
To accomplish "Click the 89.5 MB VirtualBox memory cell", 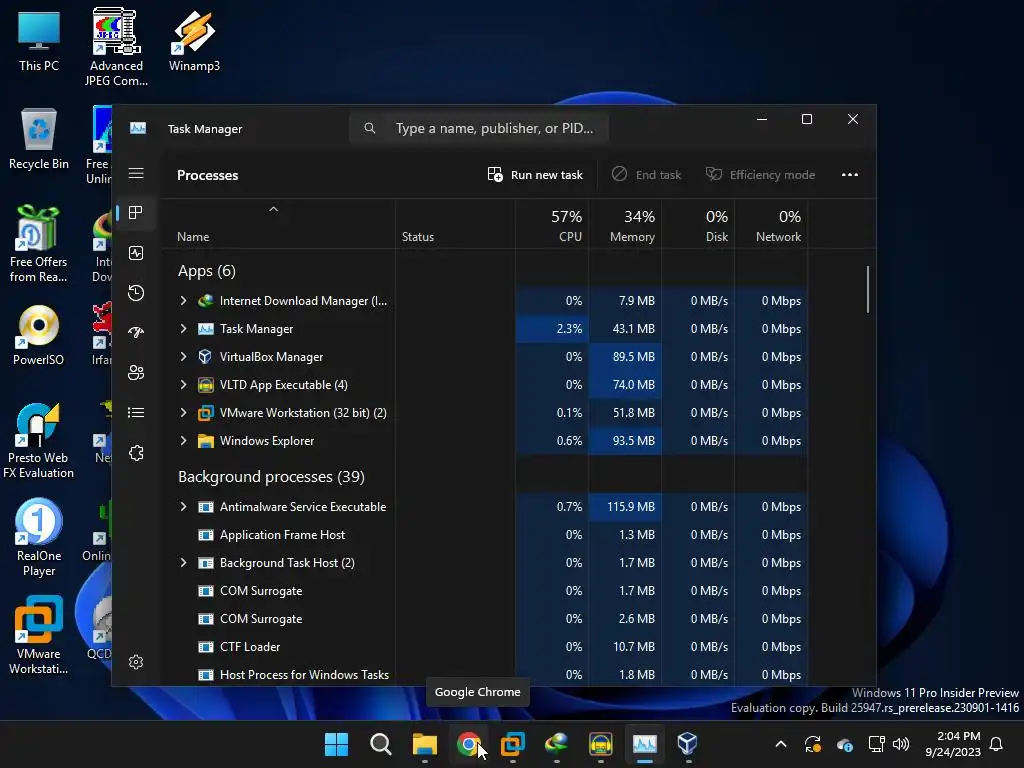I will point(626,357).
